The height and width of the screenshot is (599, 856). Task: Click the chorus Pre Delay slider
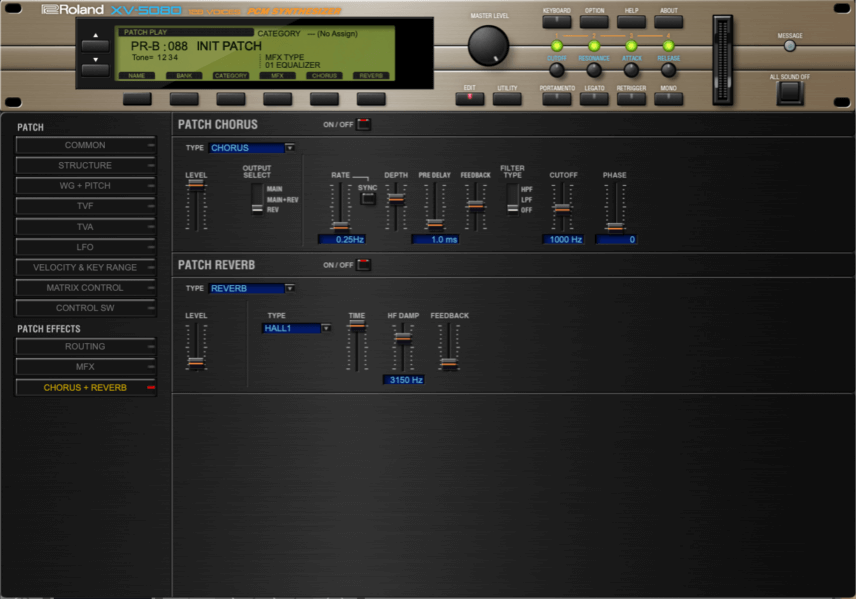tap(435, 207)
